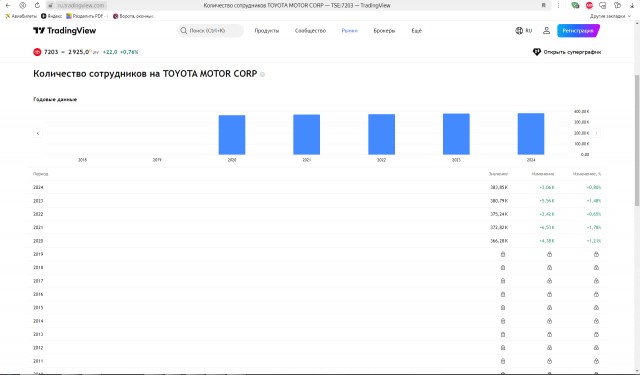This screenshot has height=375, width=640.
Task: Click the 2020 period row label
Action: pyautogui.click(x=38, y=241)
